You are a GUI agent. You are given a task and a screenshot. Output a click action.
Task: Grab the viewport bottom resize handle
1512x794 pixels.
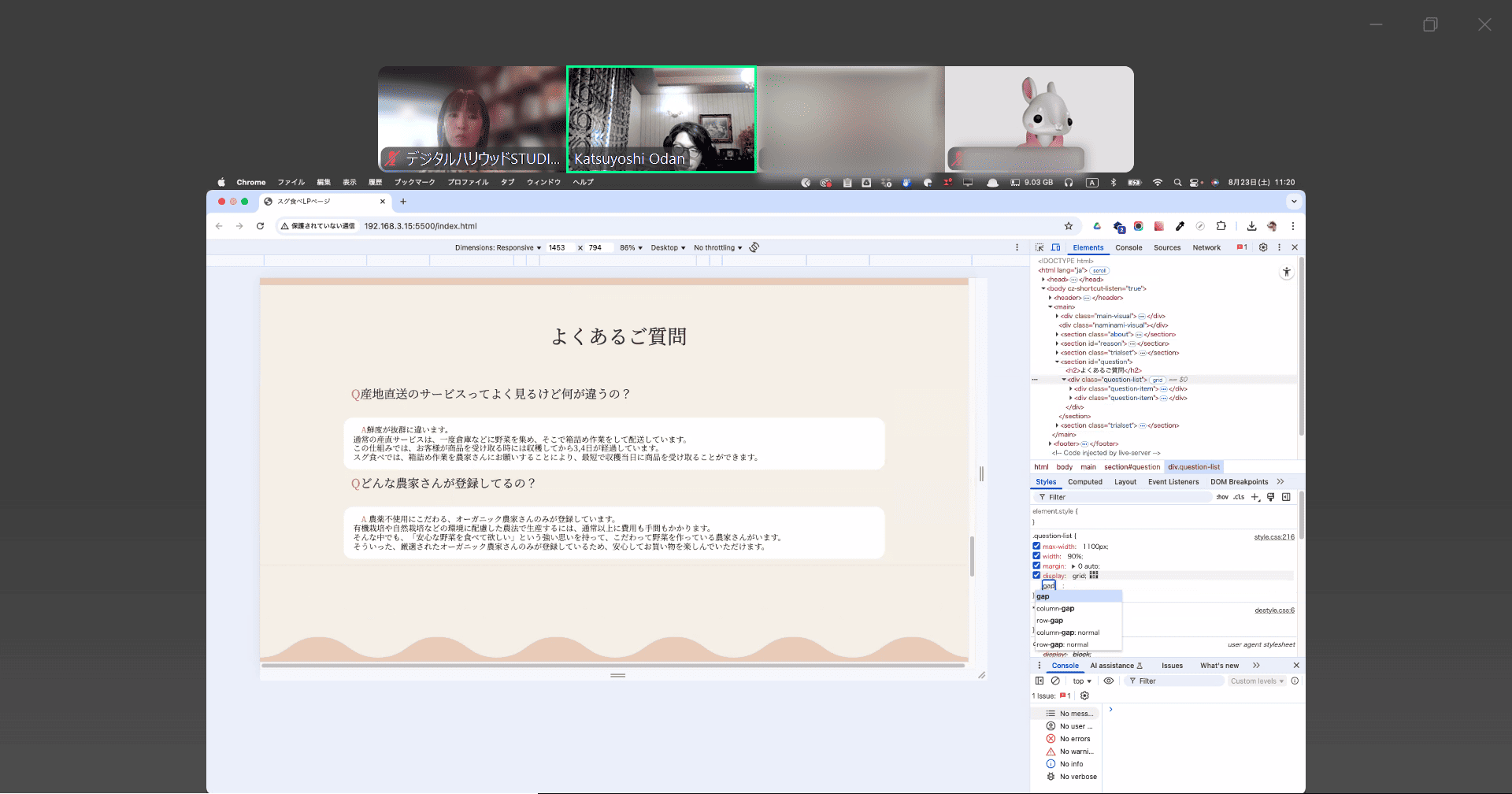point(617,676)
